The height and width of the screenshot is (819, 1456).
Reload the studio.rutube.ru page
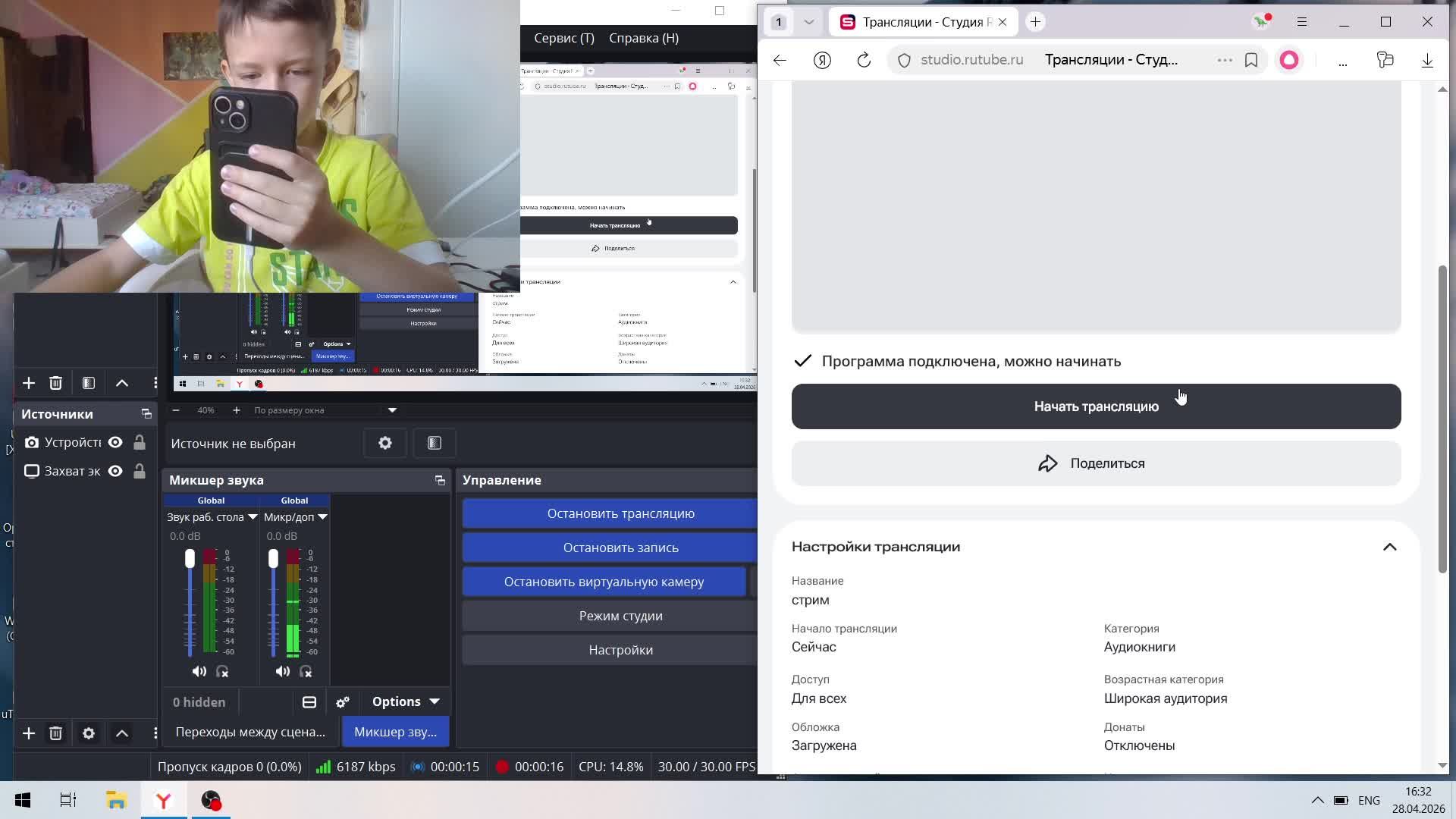point(864,60)
